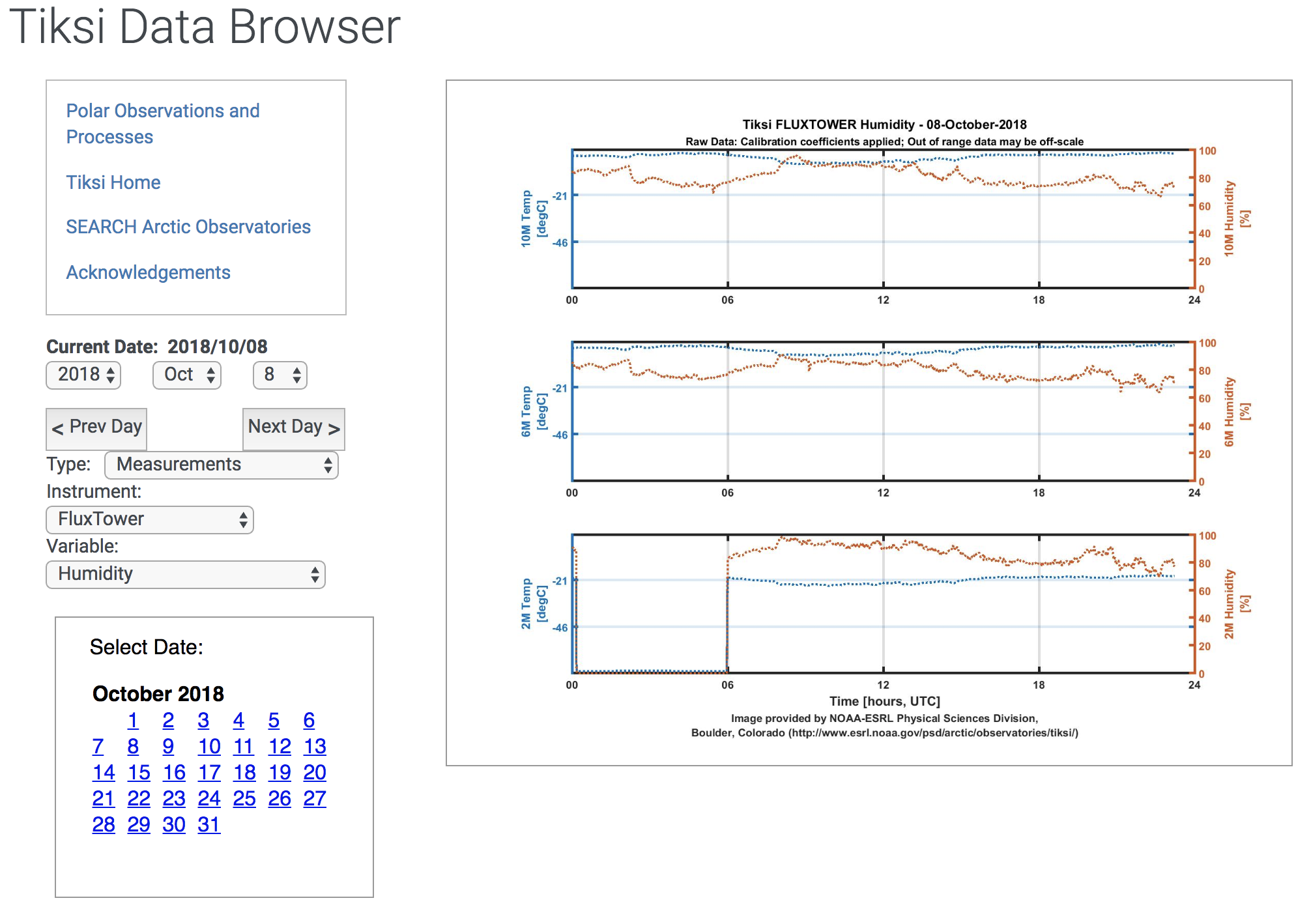Select October 19 in the calendar
The width and height of the screenshot is (1311, 924).
[280, 773]
